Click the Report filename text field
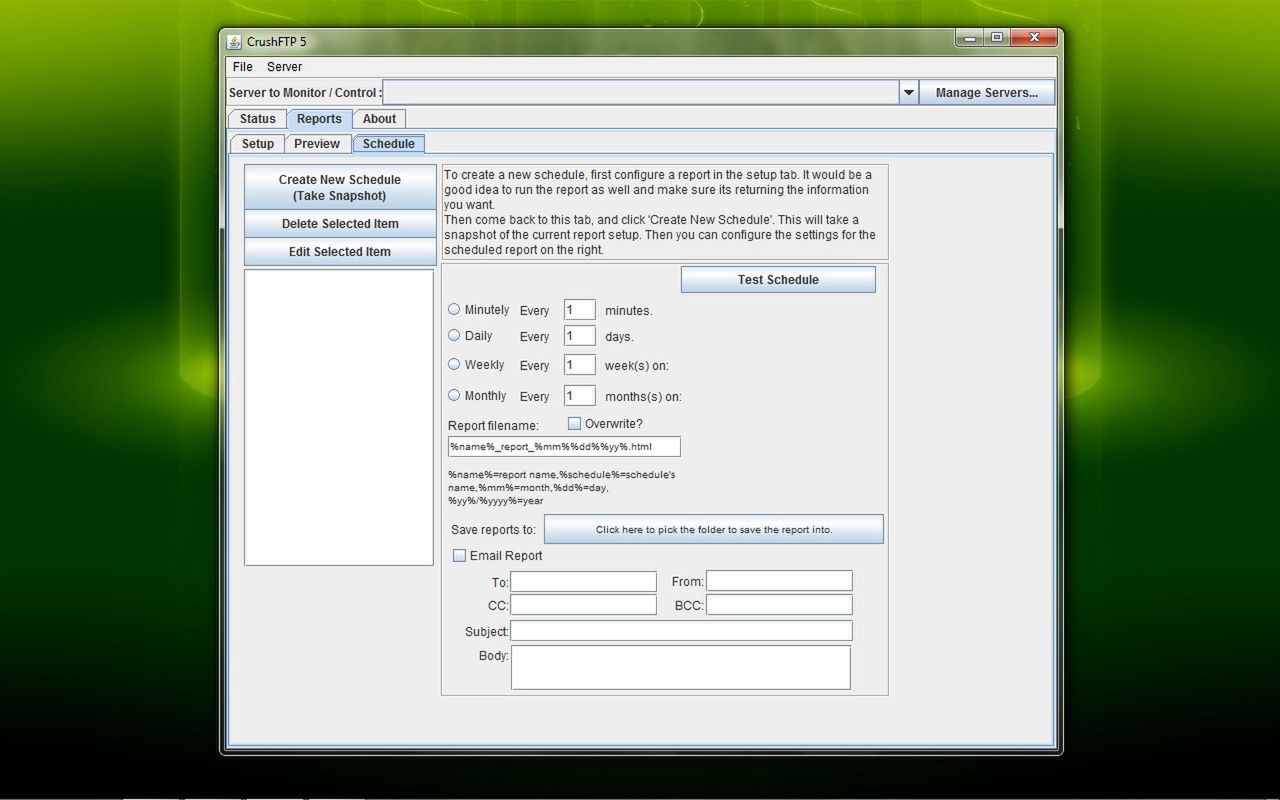The image size is (1280, 800). click(564, 447)
